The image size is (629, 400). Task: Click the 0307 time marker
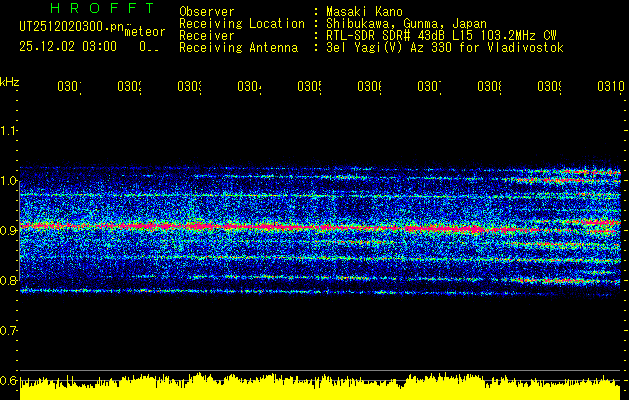click(429, 86)
